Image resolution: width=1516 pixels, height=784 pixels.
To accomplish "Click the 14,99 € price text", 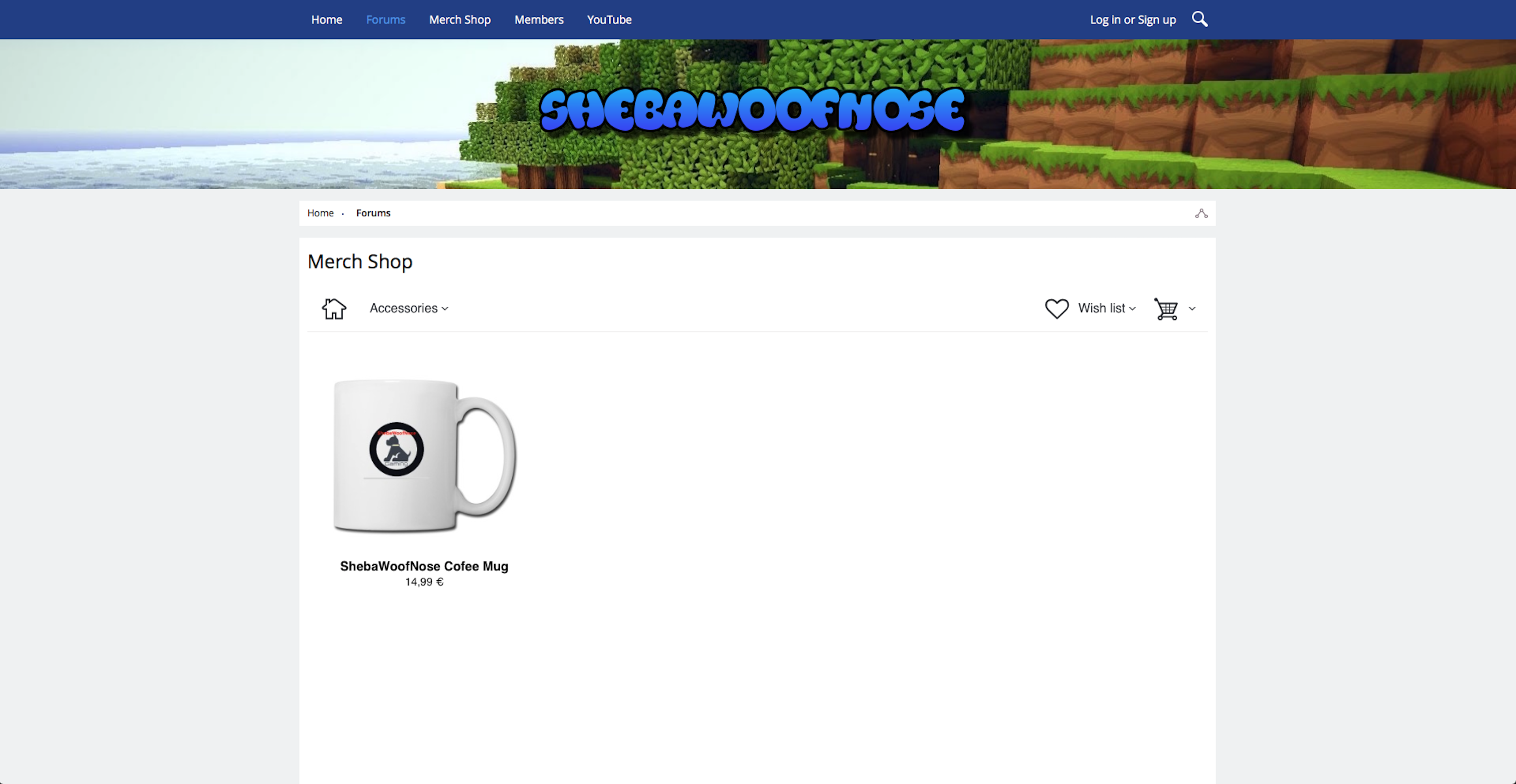I will [424, 582].
